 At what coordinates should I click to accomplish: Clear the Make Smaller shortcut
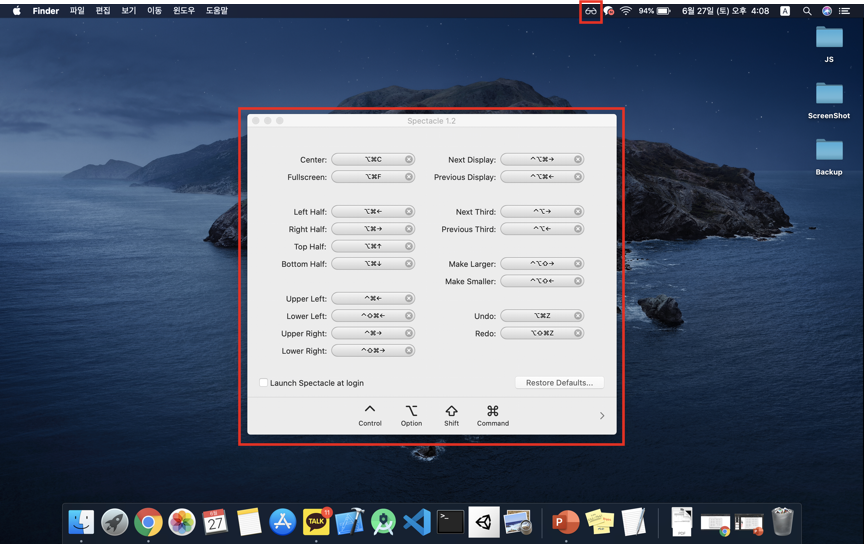(577, 281)
